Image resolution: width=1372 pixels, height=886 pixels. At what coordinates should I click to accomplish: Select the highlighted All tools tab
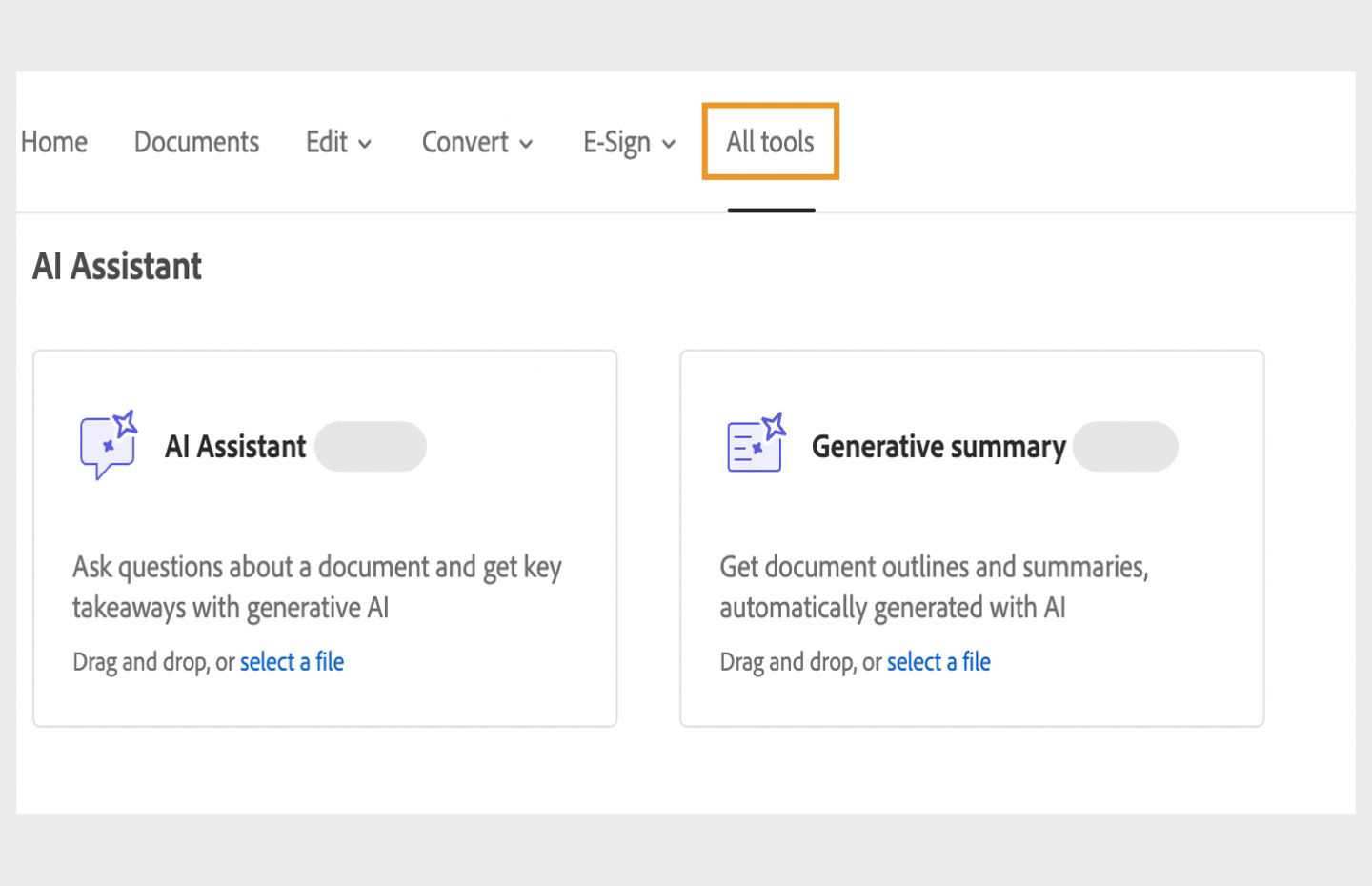click(x=770, y=142)
